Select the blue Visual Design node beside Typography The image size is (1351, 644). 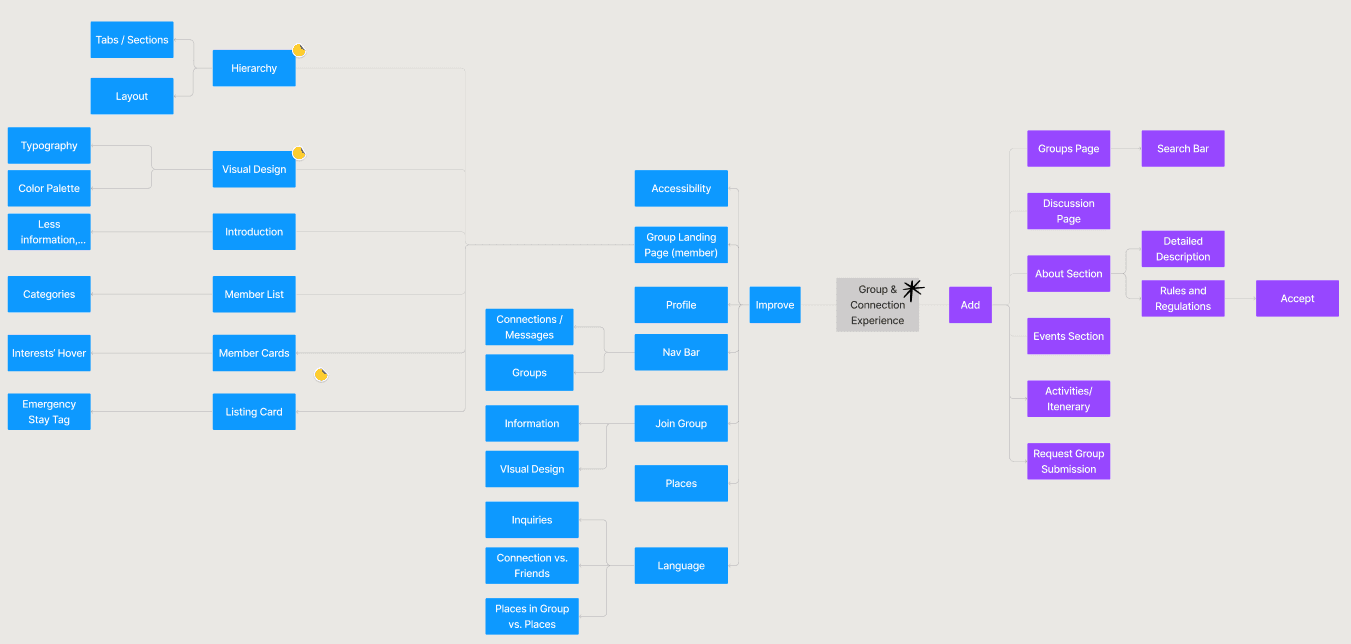click(254, 169)
